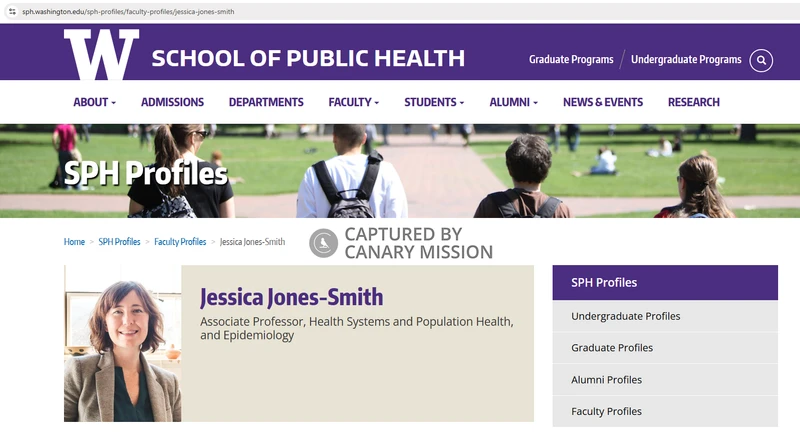
Task: Open the search magnifier icon in header
Action: (x=761, y=60)
